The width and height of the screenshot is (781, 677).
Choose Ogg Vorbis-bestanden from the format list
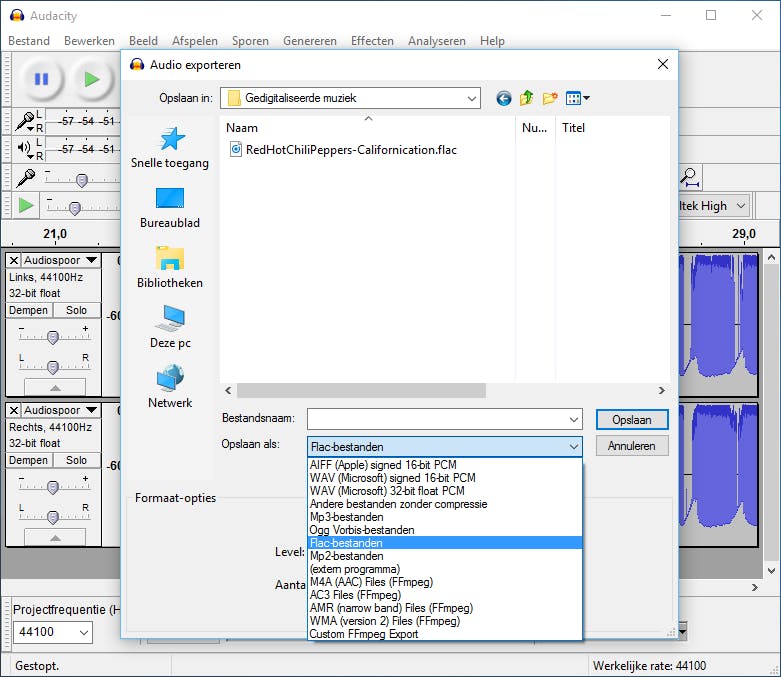click(445, 530)
